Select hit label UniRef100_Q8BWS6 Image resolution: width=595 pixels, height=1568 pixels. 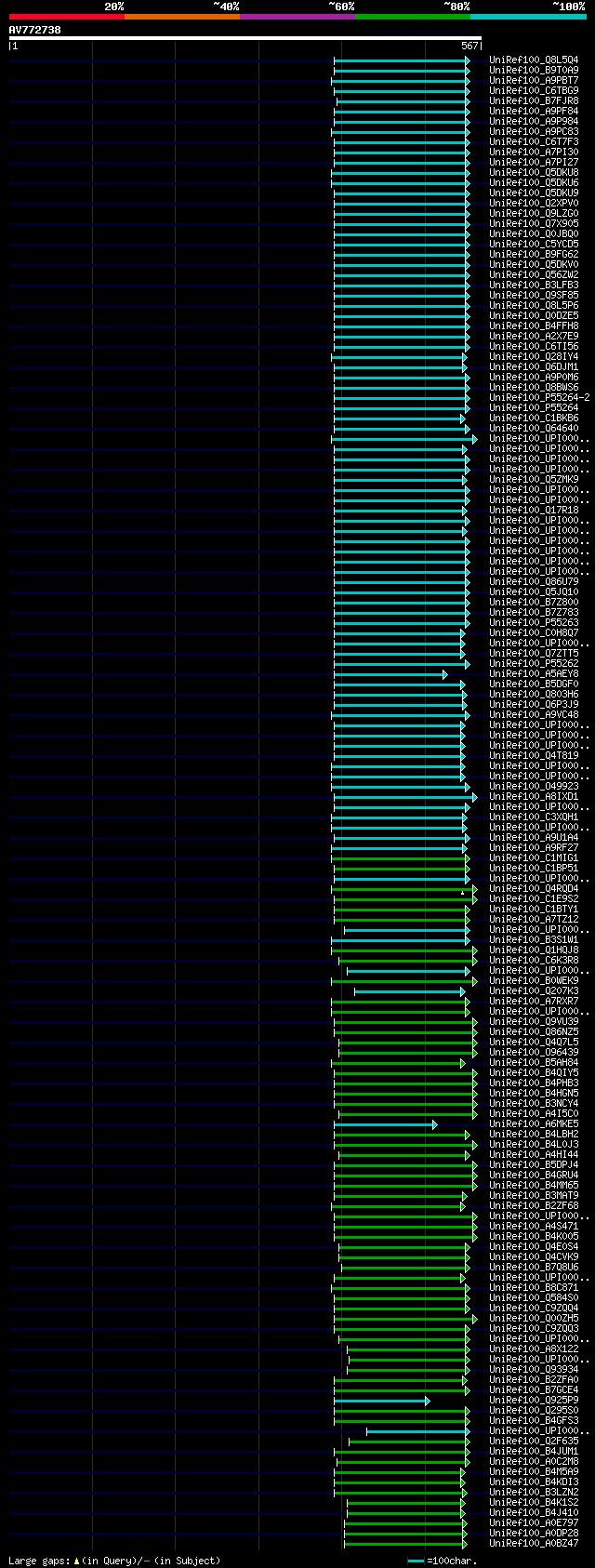[x=534, y=387]
